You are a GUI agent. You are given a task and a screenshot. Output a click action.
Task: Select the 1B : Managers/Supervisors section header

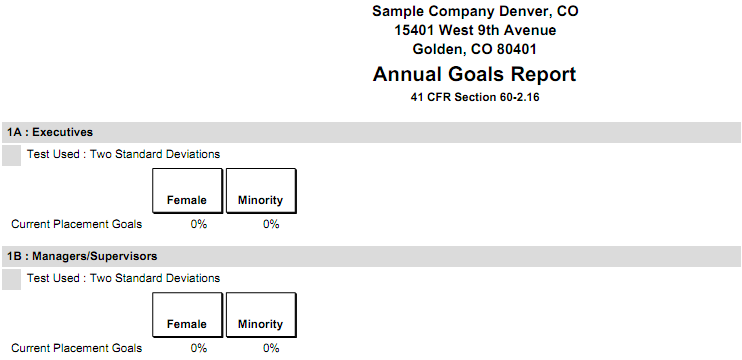point(371,256)
